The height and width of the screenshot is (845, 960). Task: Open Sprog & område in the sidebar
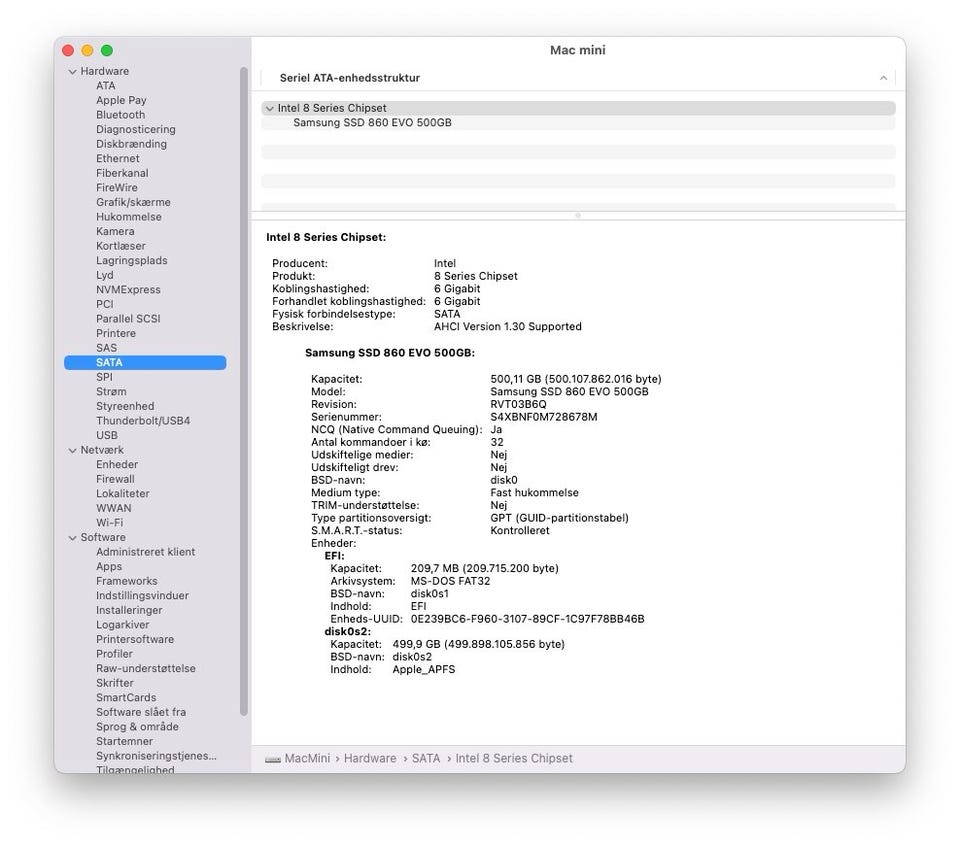click(137, 727)
